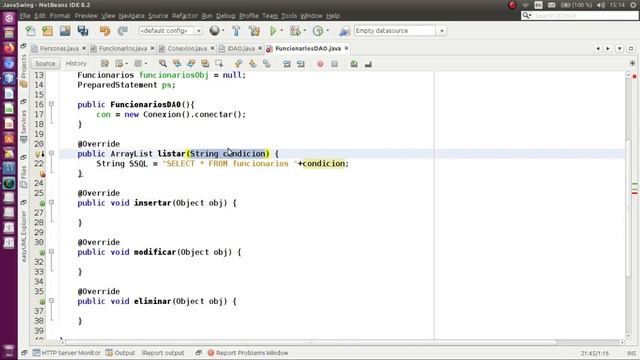
Task: Switch to the Personas.java tab
Action: pyautogui.click(x=59, y=49)
